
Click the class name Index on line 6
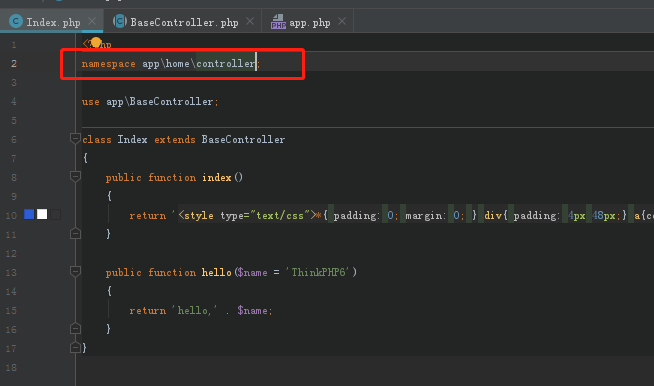click(132, 139)
